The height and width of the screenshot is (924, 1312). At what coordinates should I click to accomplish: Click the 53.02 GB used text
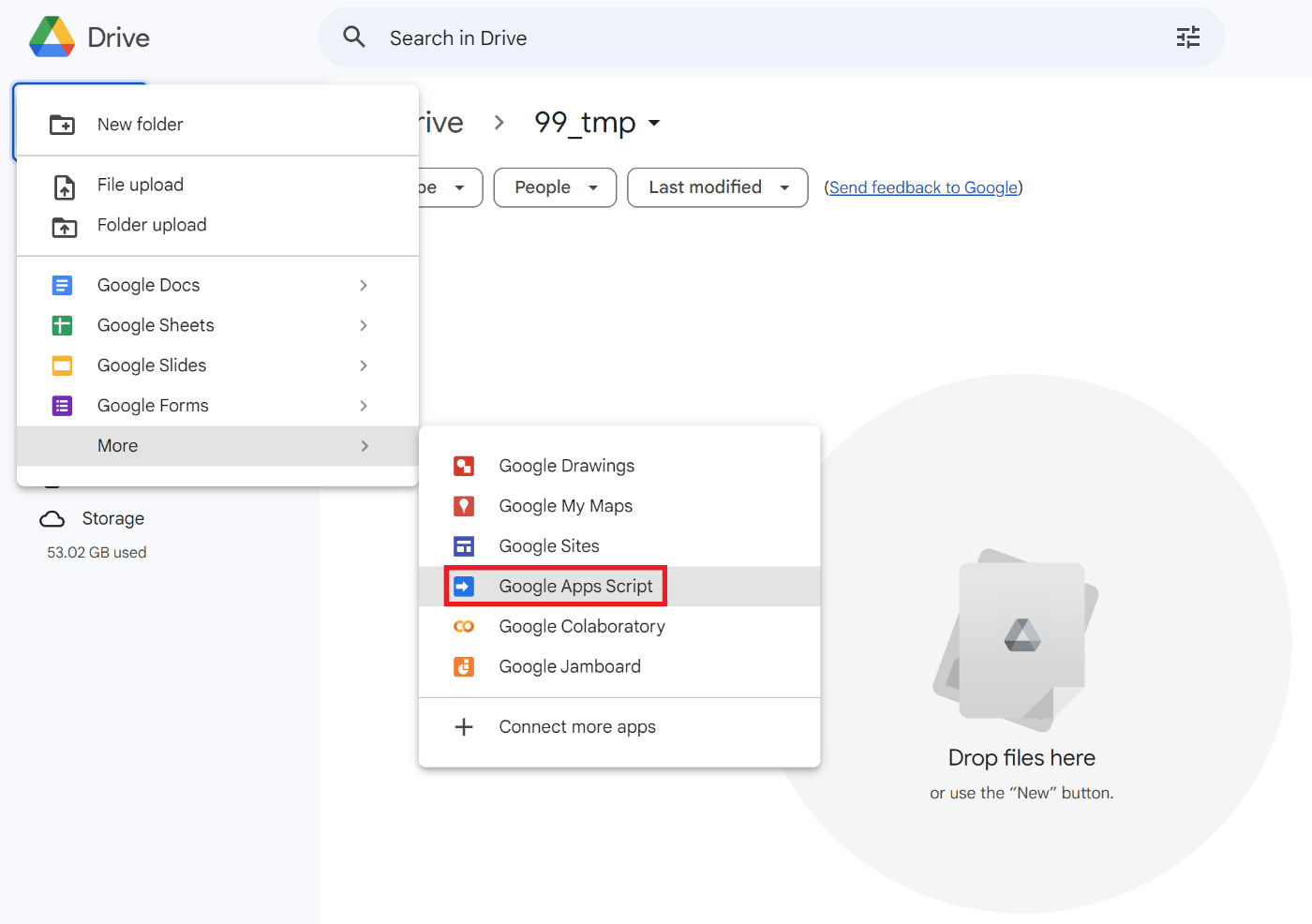(97, 553)
